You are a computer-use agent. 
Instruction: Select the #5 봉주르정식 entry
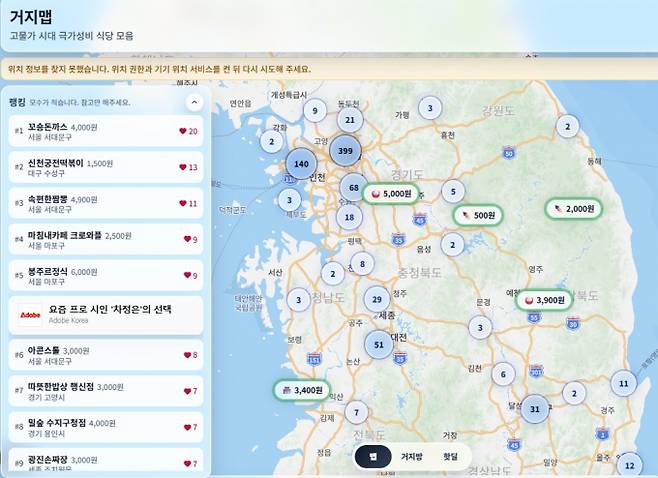pos(106,276)
